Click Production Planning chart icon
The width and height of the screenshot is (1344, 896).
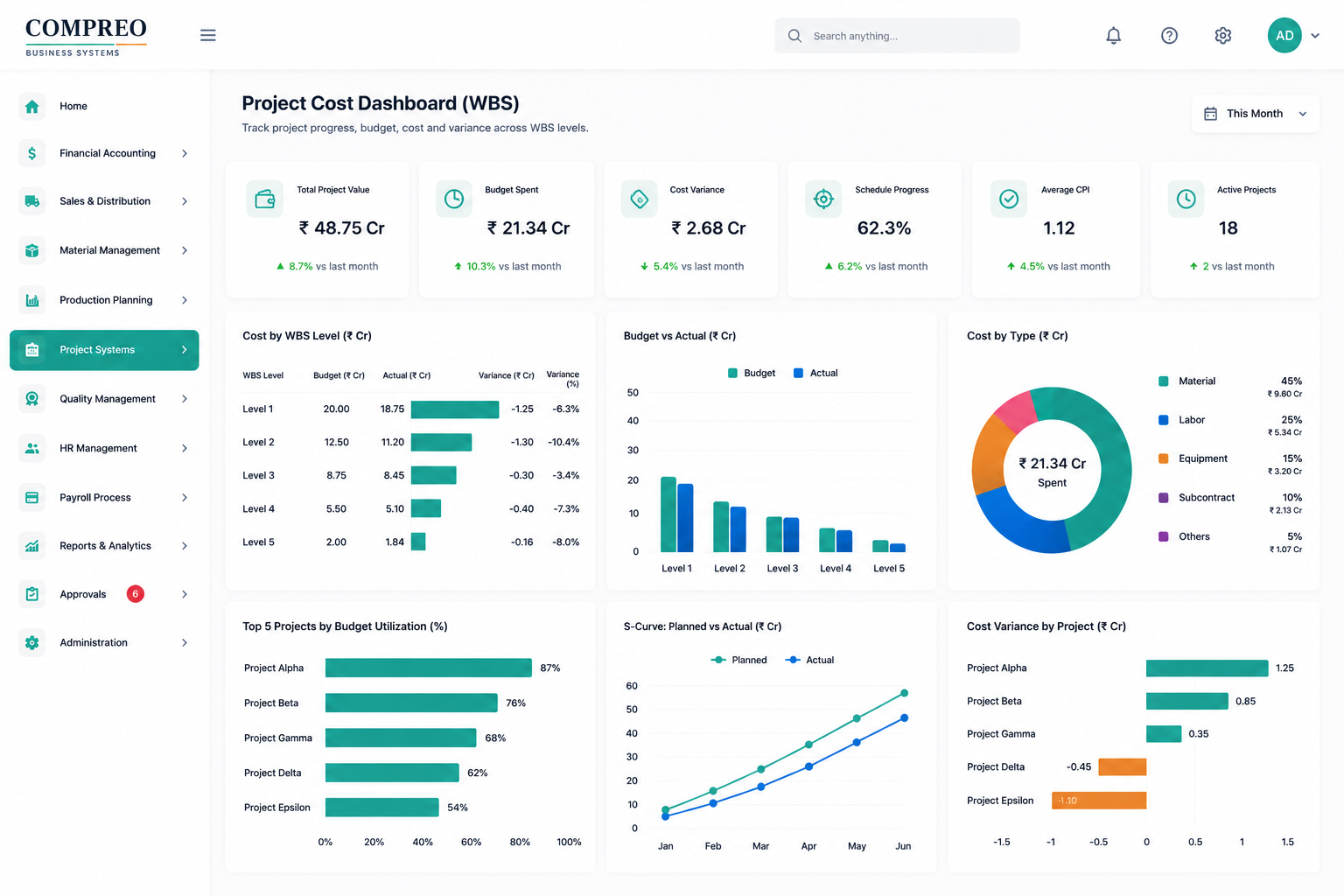32,300
